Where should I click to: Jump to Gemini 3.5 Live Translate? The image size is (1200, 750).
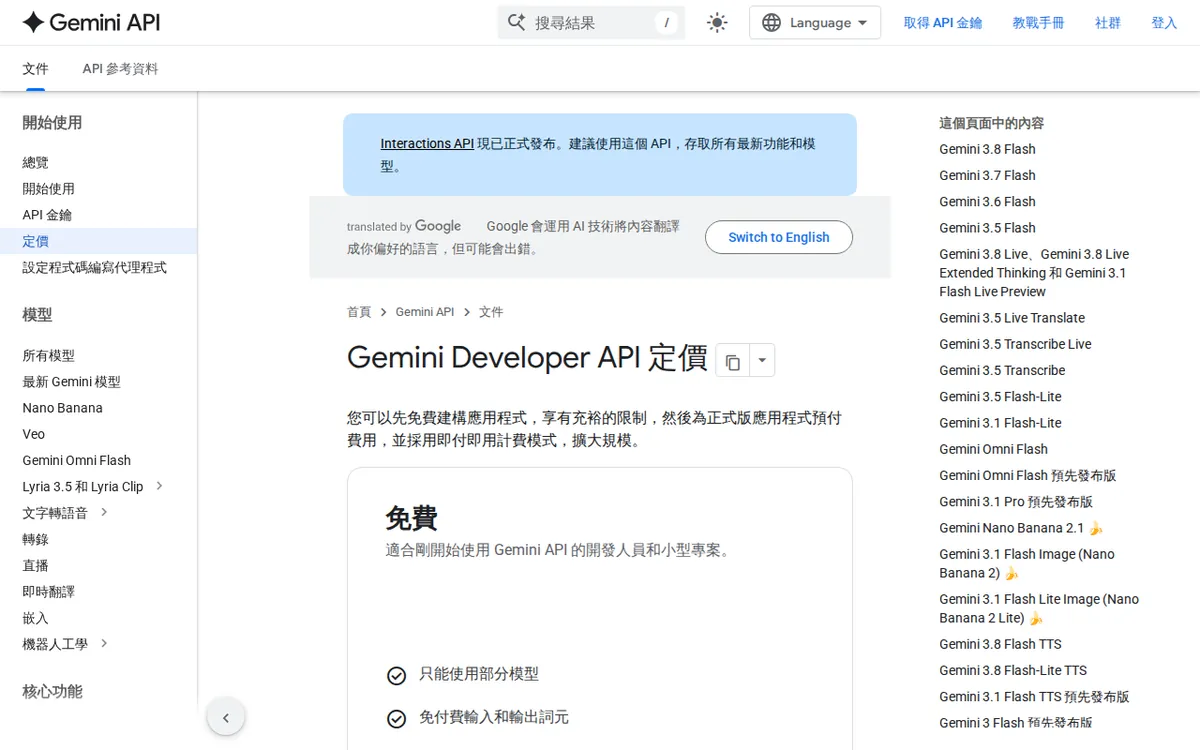tap(1012, 318)
